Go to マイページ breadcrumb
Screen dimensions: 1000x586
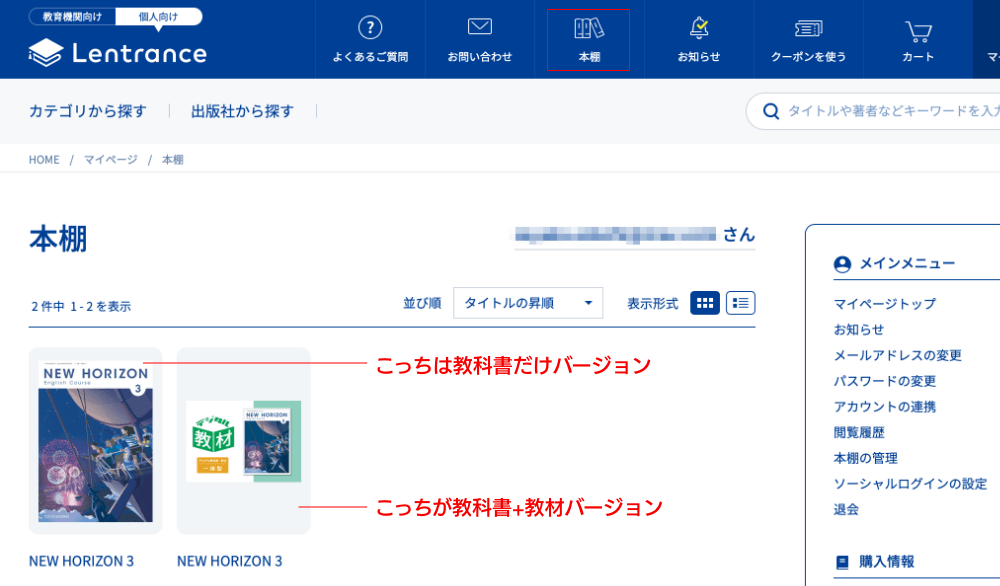tap(111, 159)
